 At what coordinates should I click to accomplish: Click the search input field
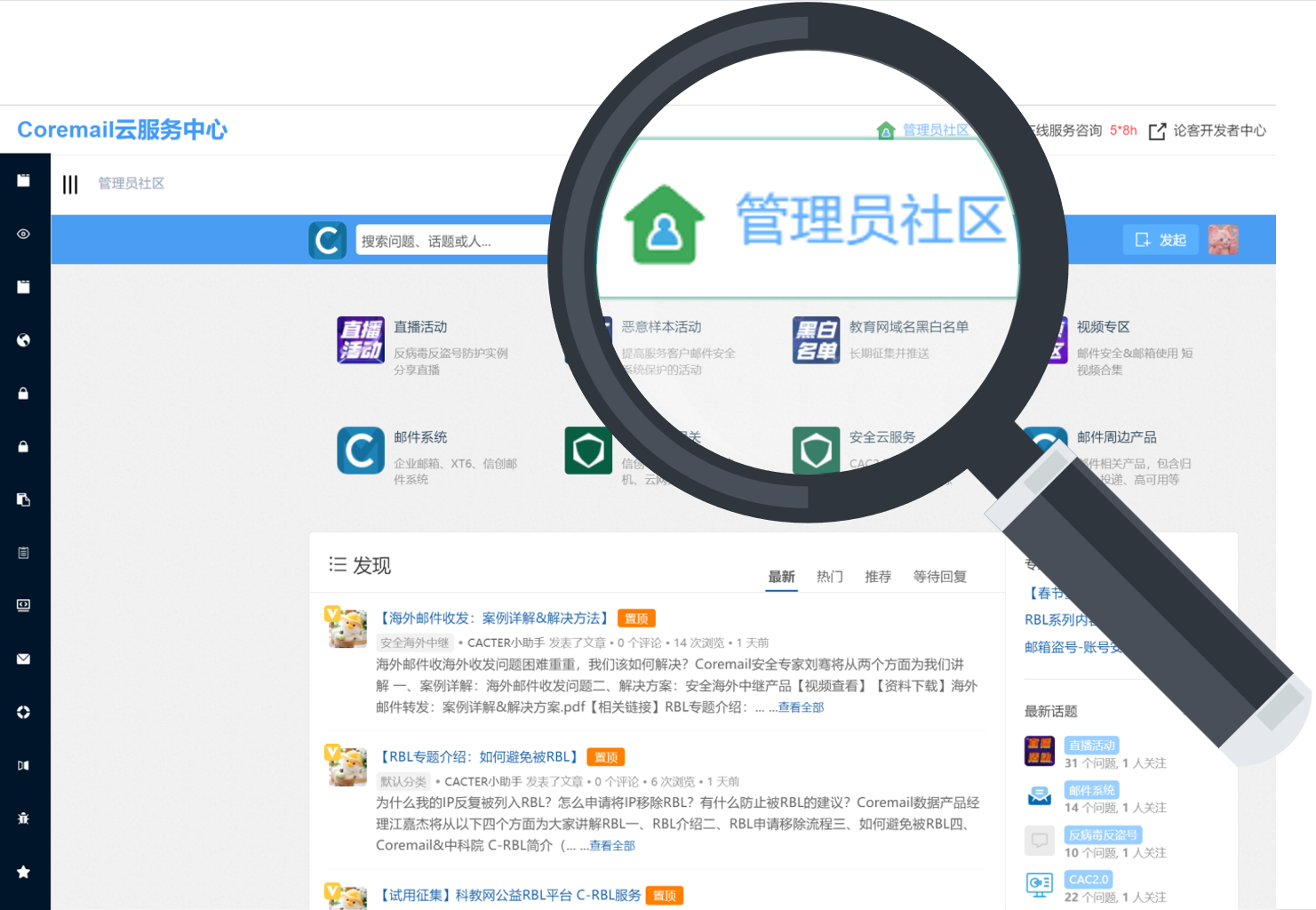tap(453, 241)
